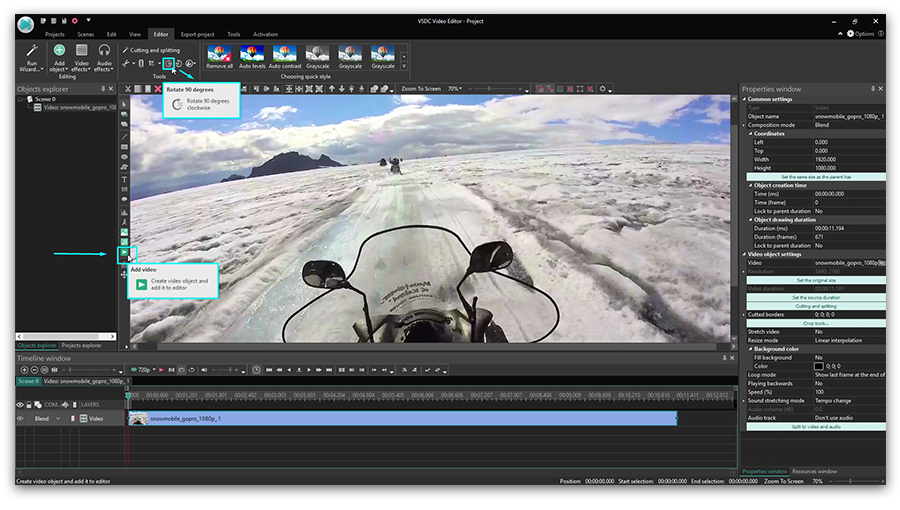This screenshot has width=900, height=510.
Task: Open the Activation tab
Action: tap(265, 34)
